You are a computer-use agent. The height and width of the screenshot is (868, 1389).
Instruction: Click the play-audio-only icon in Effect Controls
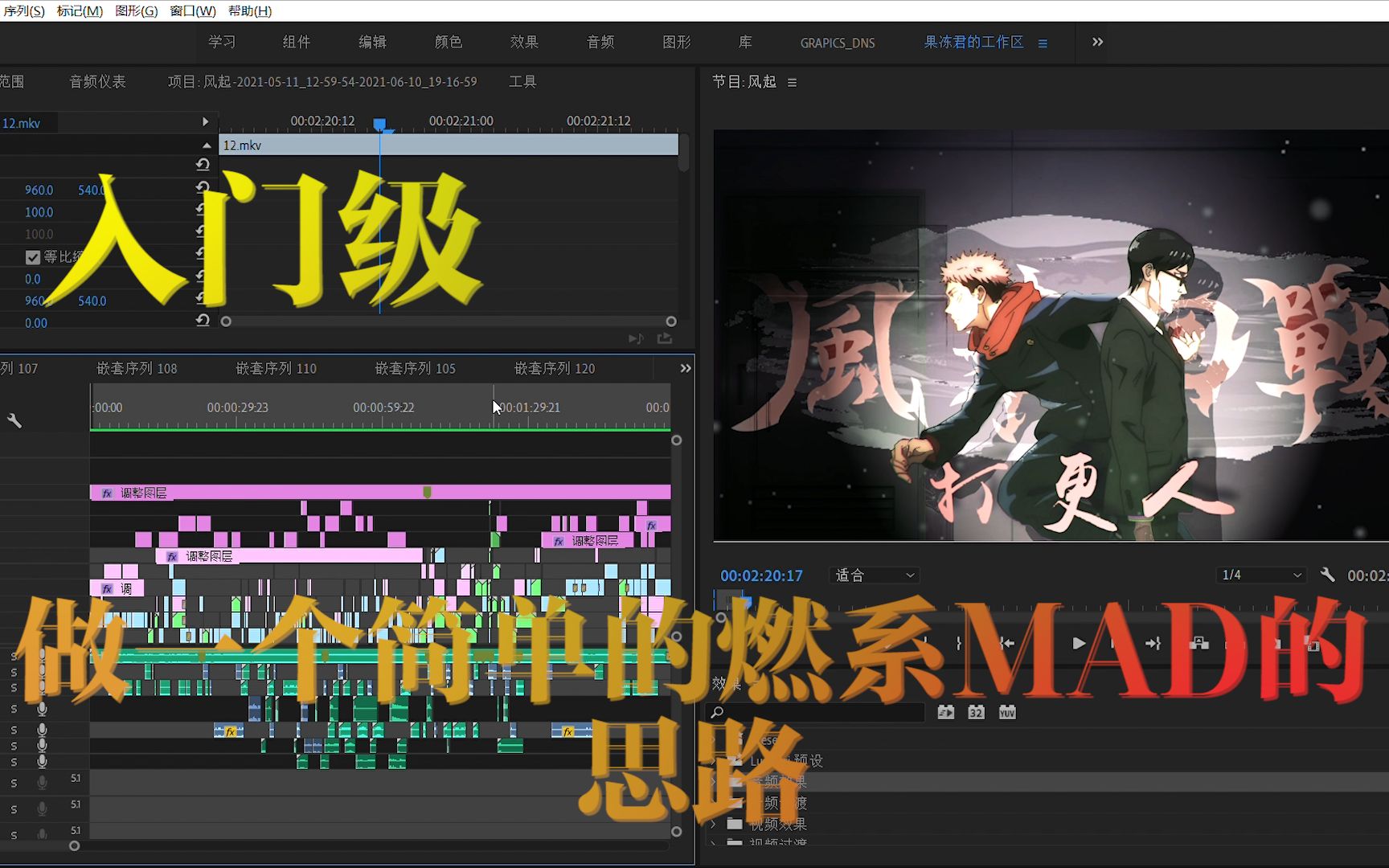636,338
